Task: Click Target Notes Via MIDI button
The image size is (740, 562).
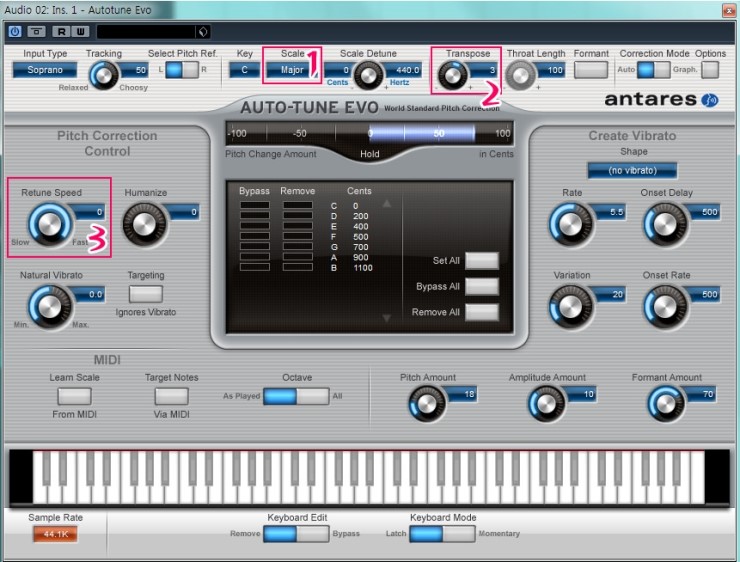Action: 172,396
